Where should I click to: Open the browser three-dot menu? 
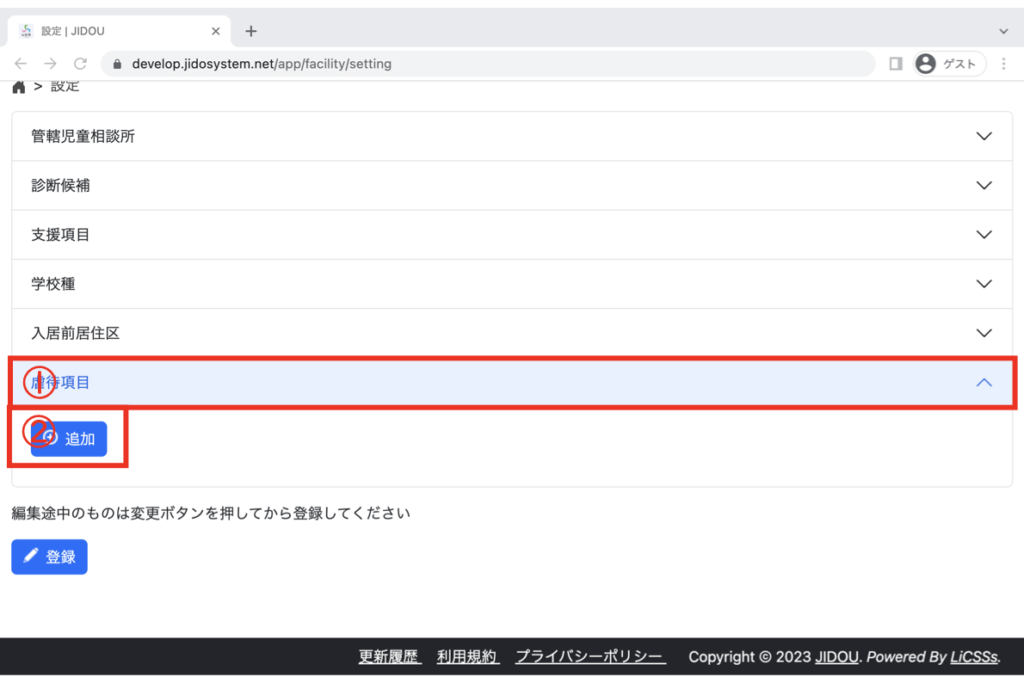point(1003,63)
